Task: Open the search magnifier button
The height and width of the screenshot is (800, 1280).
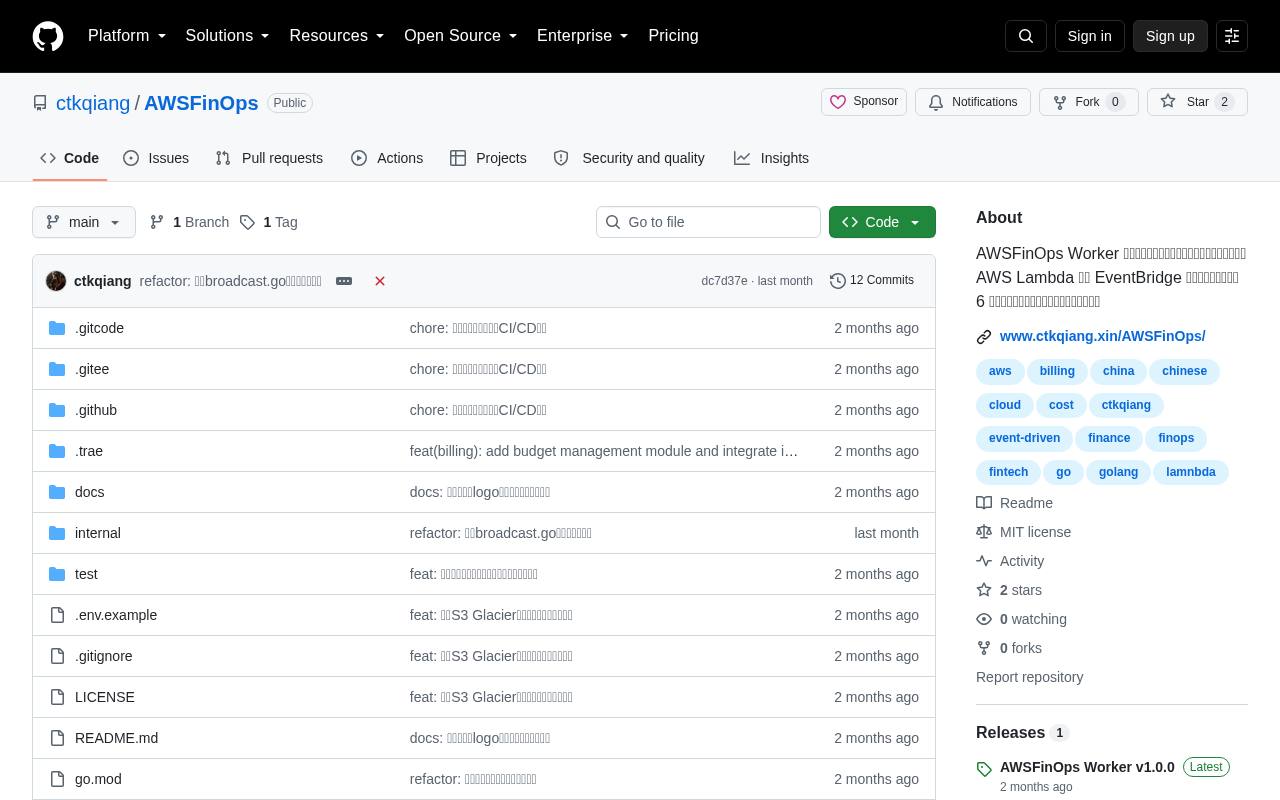Action: [x=1026, y=36]
